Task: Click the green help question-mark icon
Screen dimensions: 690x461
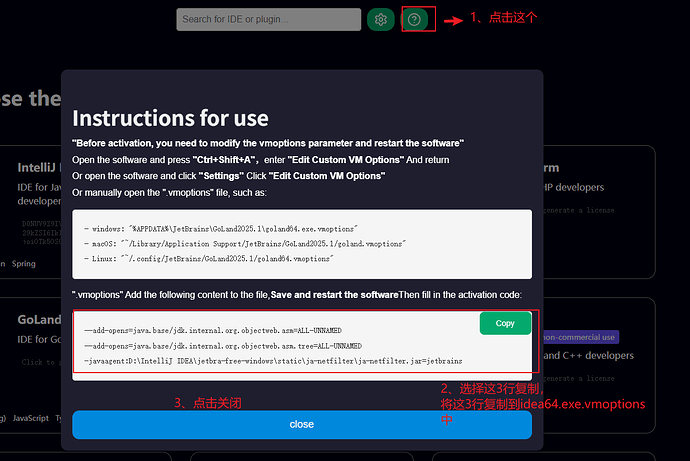Action: click(x=414, y=19)
